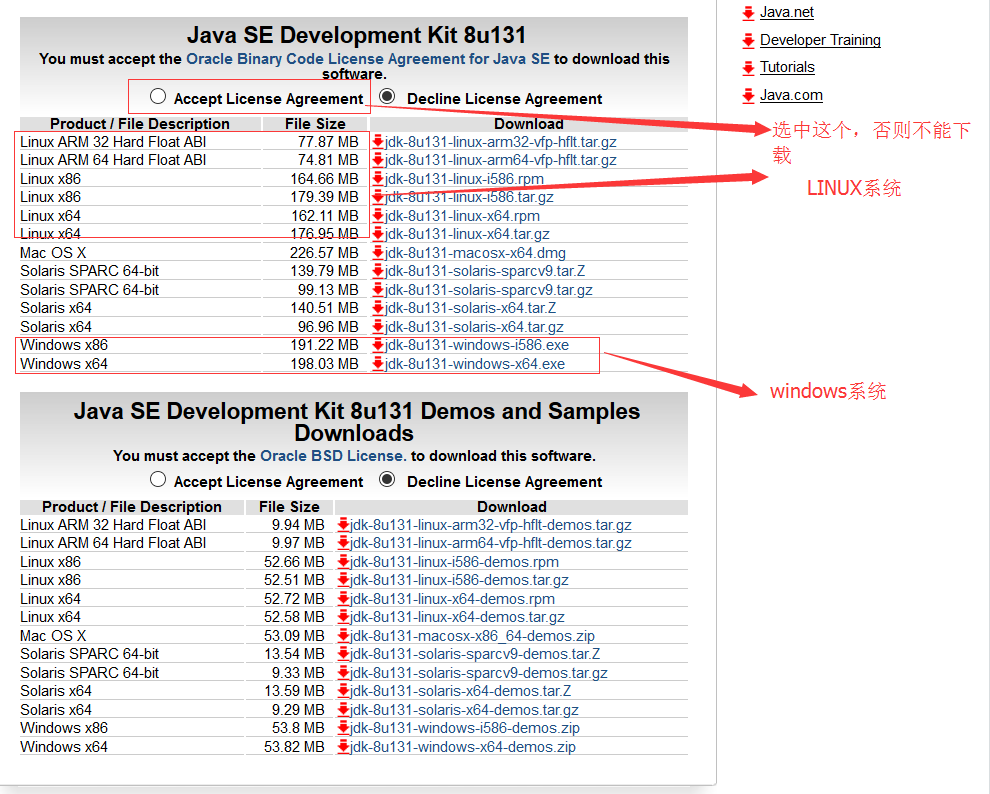The image size is (990, 794).
Task: Download jdk-8u131-linux-arm64-vfp-hflt.tar.gz
Action: (501, 160)
